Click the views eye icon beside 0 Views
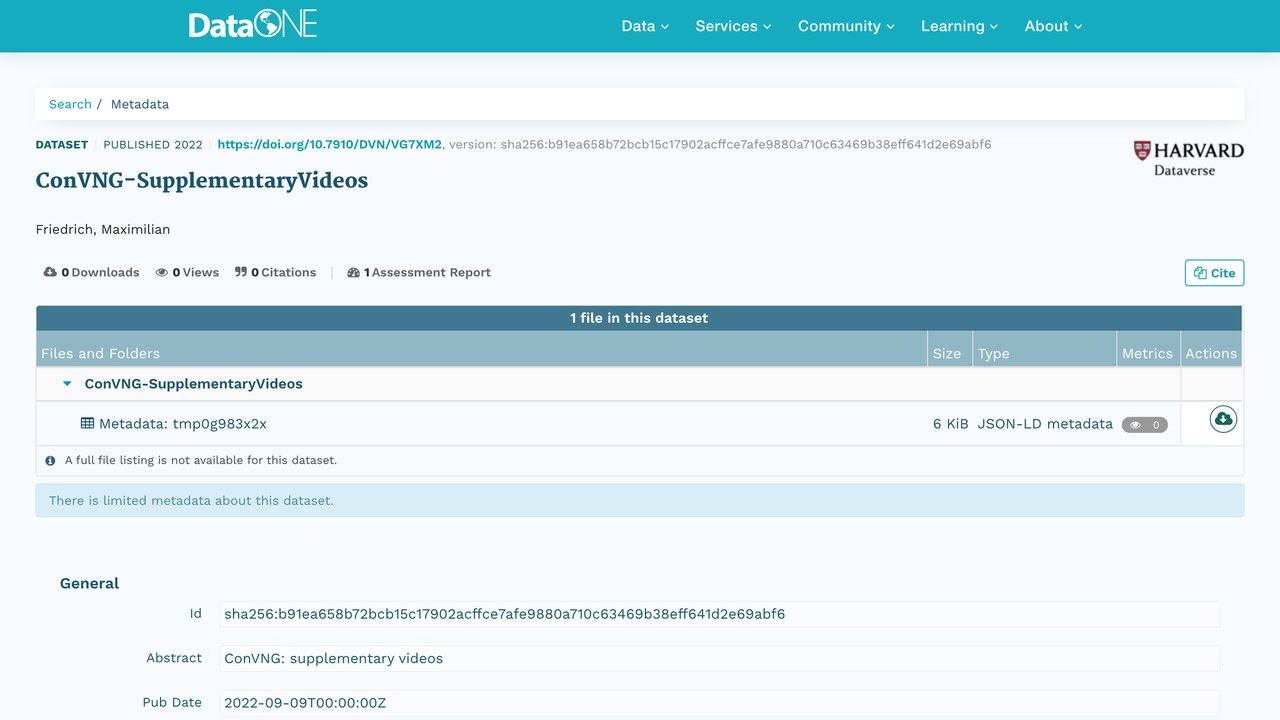Screen dimensions: 1280x720 (161, 272)
